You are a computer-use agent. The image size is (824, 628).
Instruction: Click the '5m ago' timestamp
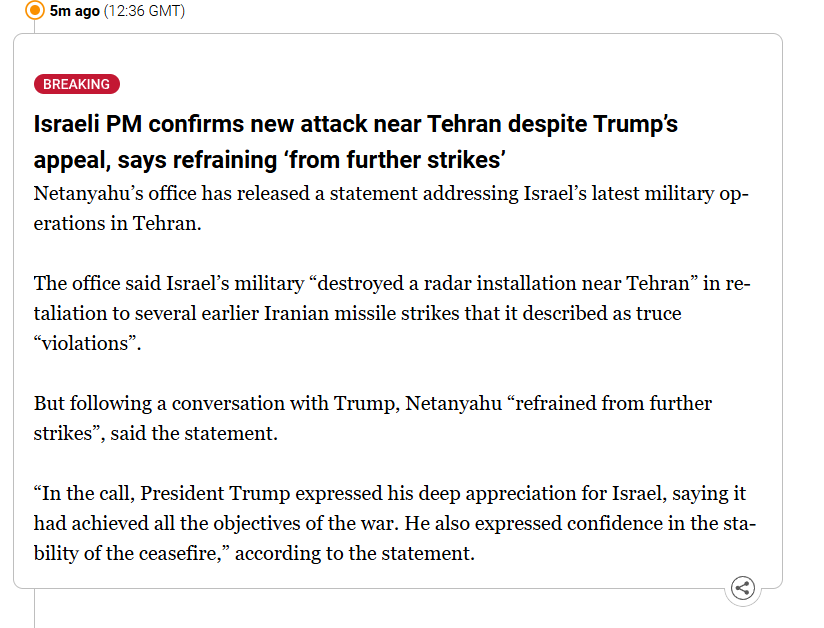pos(75,11)
